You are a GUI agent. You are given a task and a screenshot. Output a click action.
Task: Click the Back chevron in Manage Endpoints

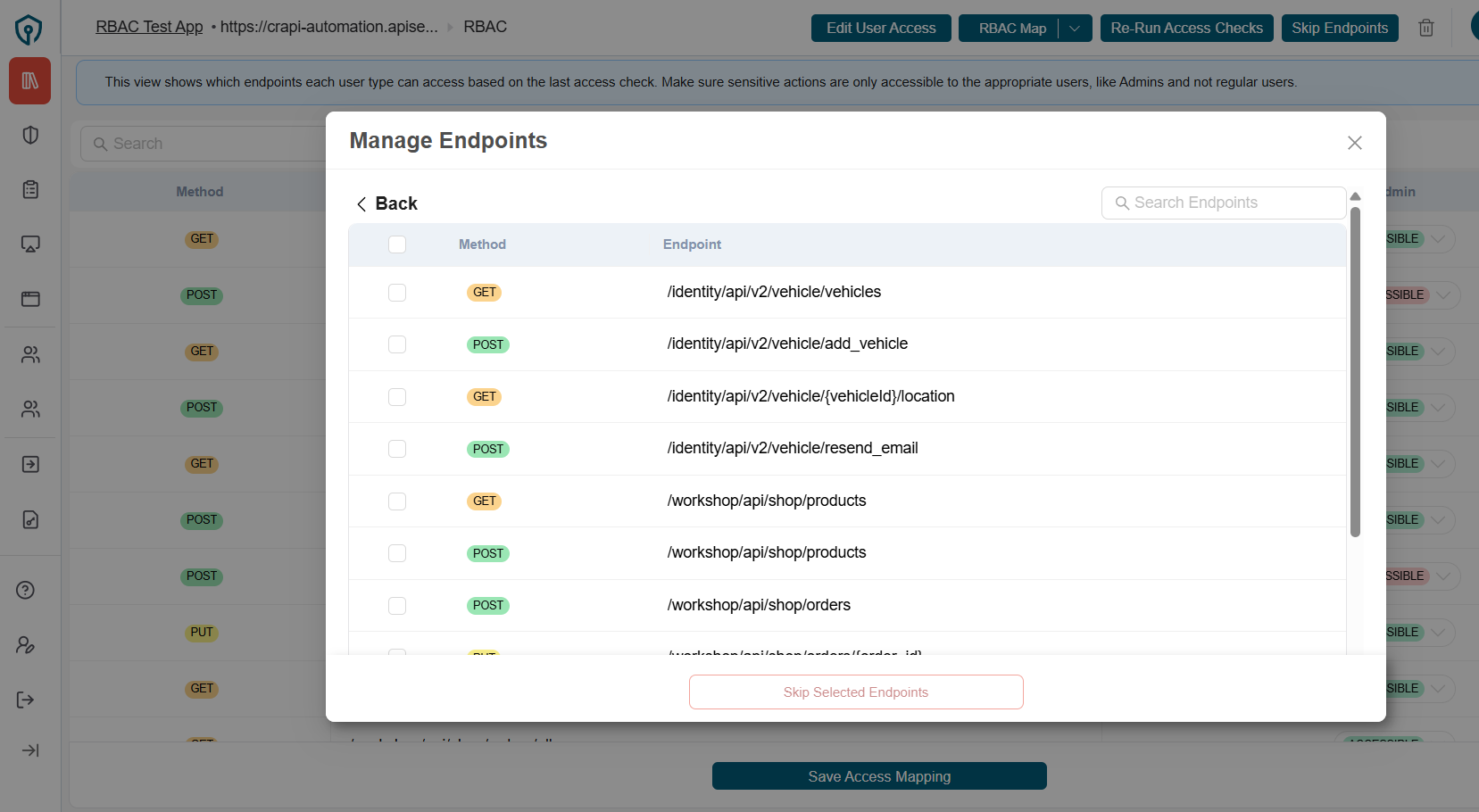tap(361, 204)
